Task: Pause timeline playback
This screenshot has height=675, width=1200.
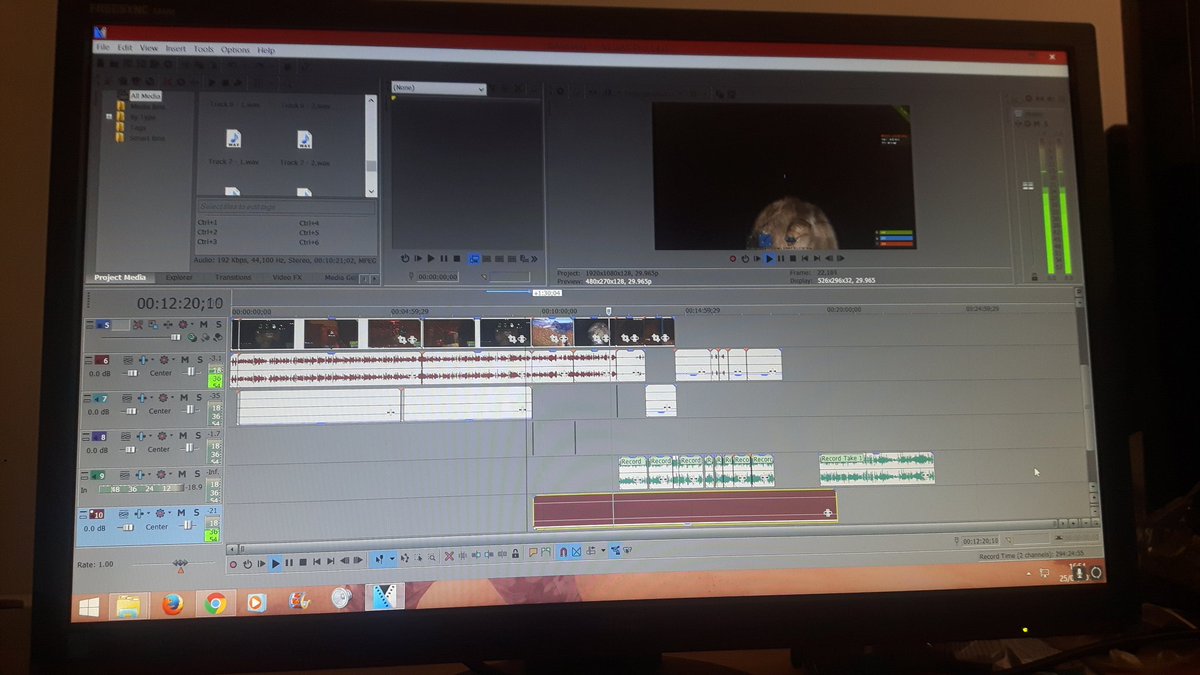Action: pos(289,565)
